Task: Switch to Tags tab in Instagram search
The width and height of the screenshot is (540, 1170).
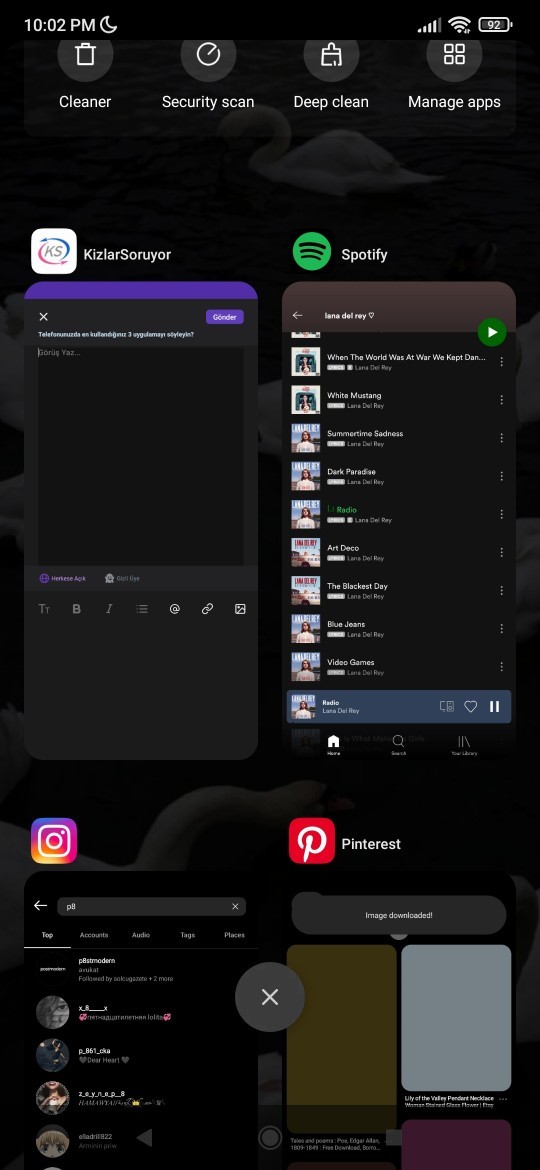Action: 188,935
